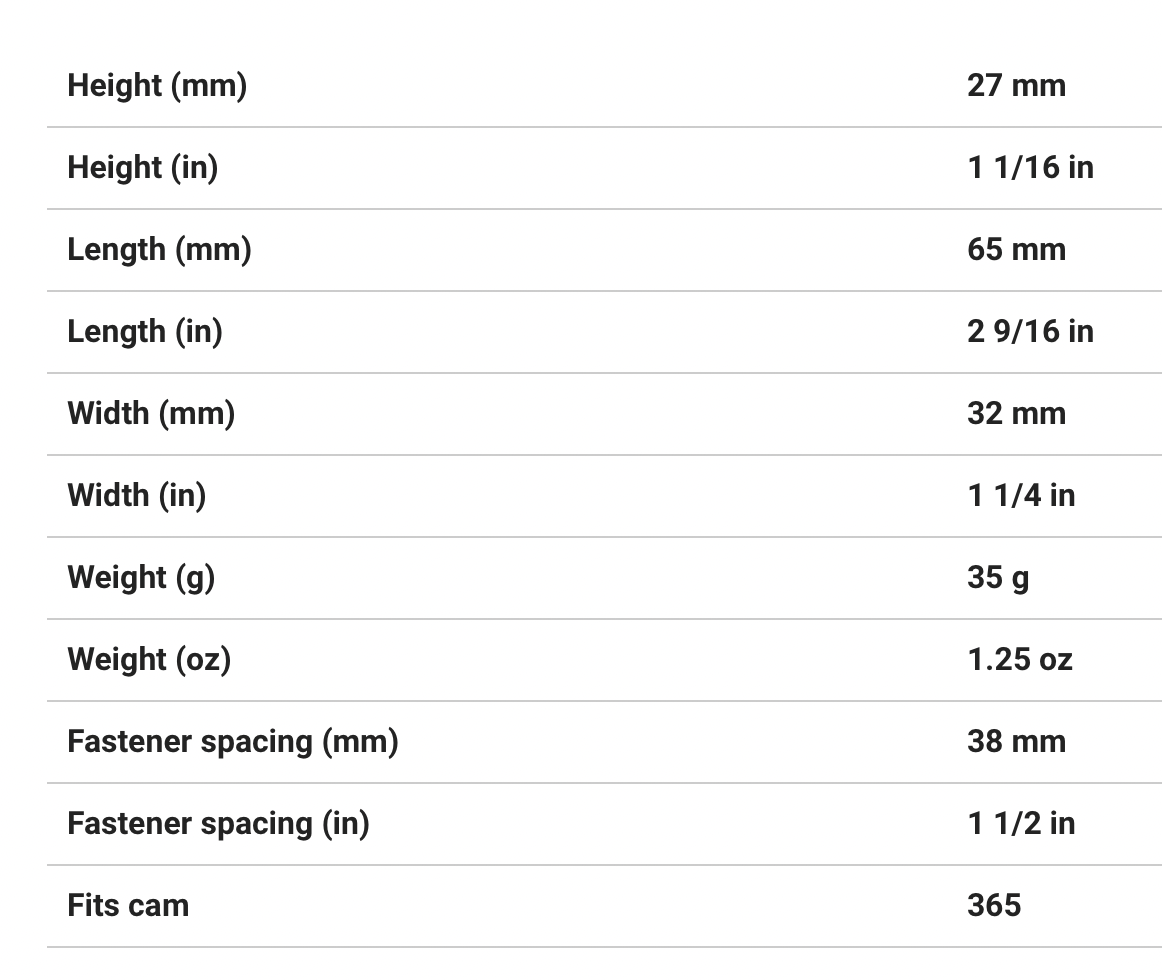
Task: Click the Height (in) label
Action: coord(142,168)
